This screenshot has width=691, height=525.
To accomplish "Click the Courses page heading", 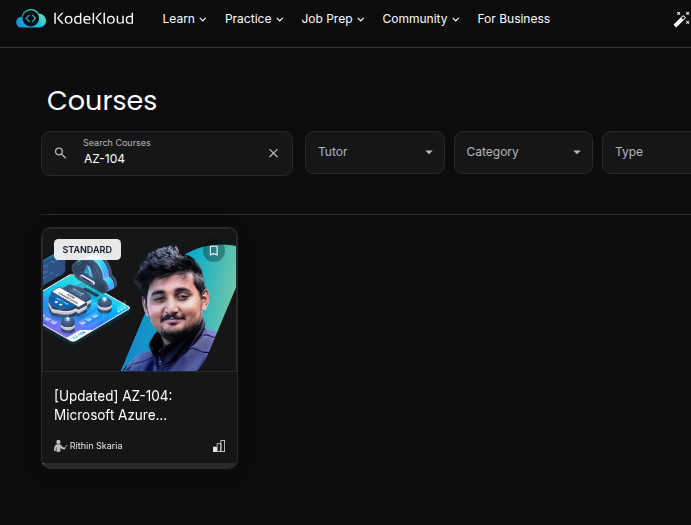I will (102, 101).
